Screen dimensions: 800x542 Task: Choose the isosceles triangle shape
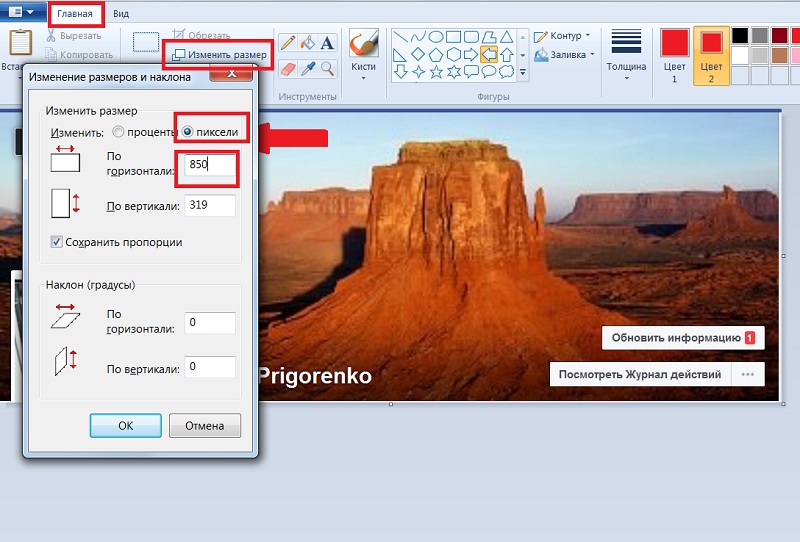507,37
